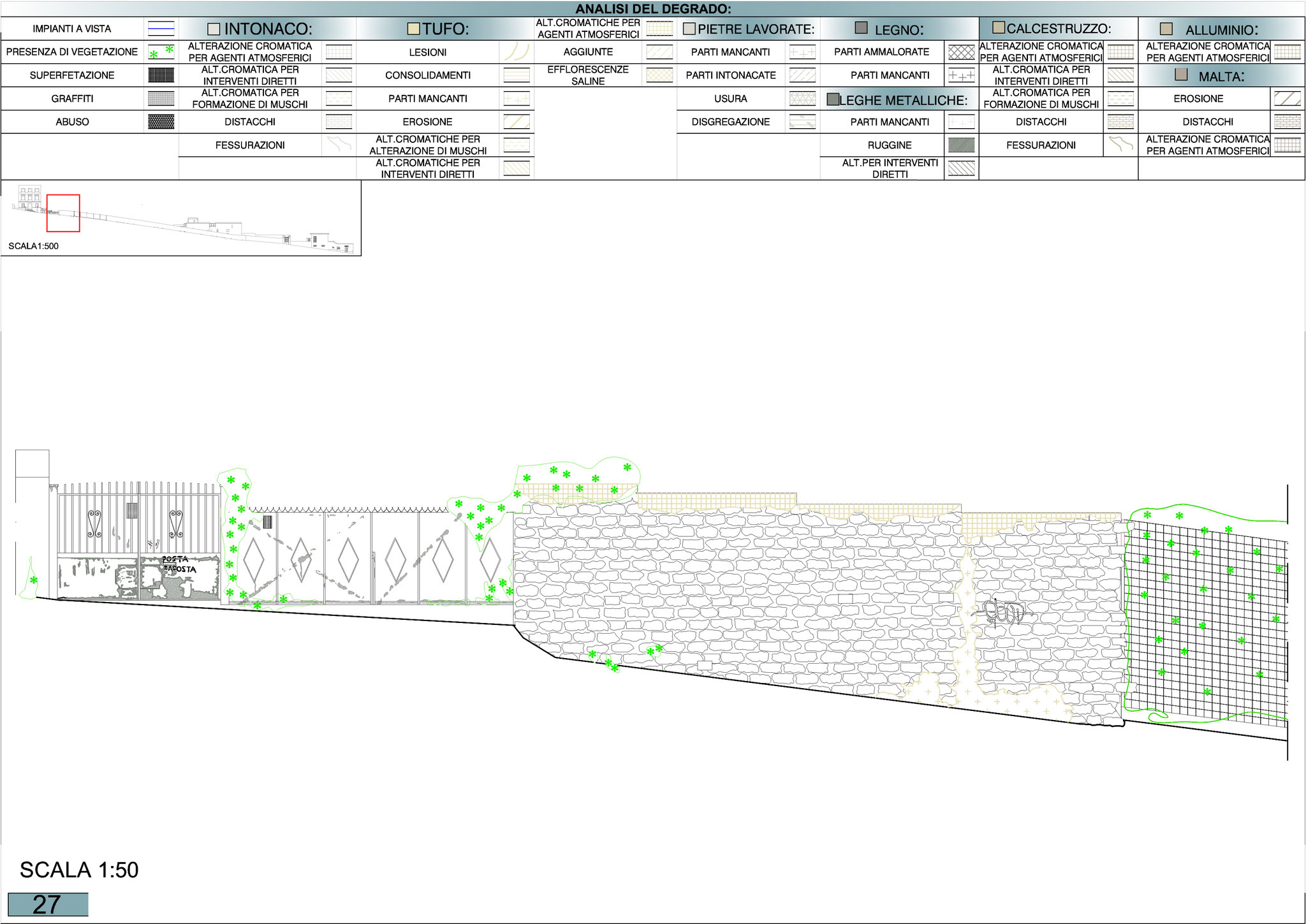
Task: Click the Superfetazione black hatch legend symbol
Action: (161, 75)
